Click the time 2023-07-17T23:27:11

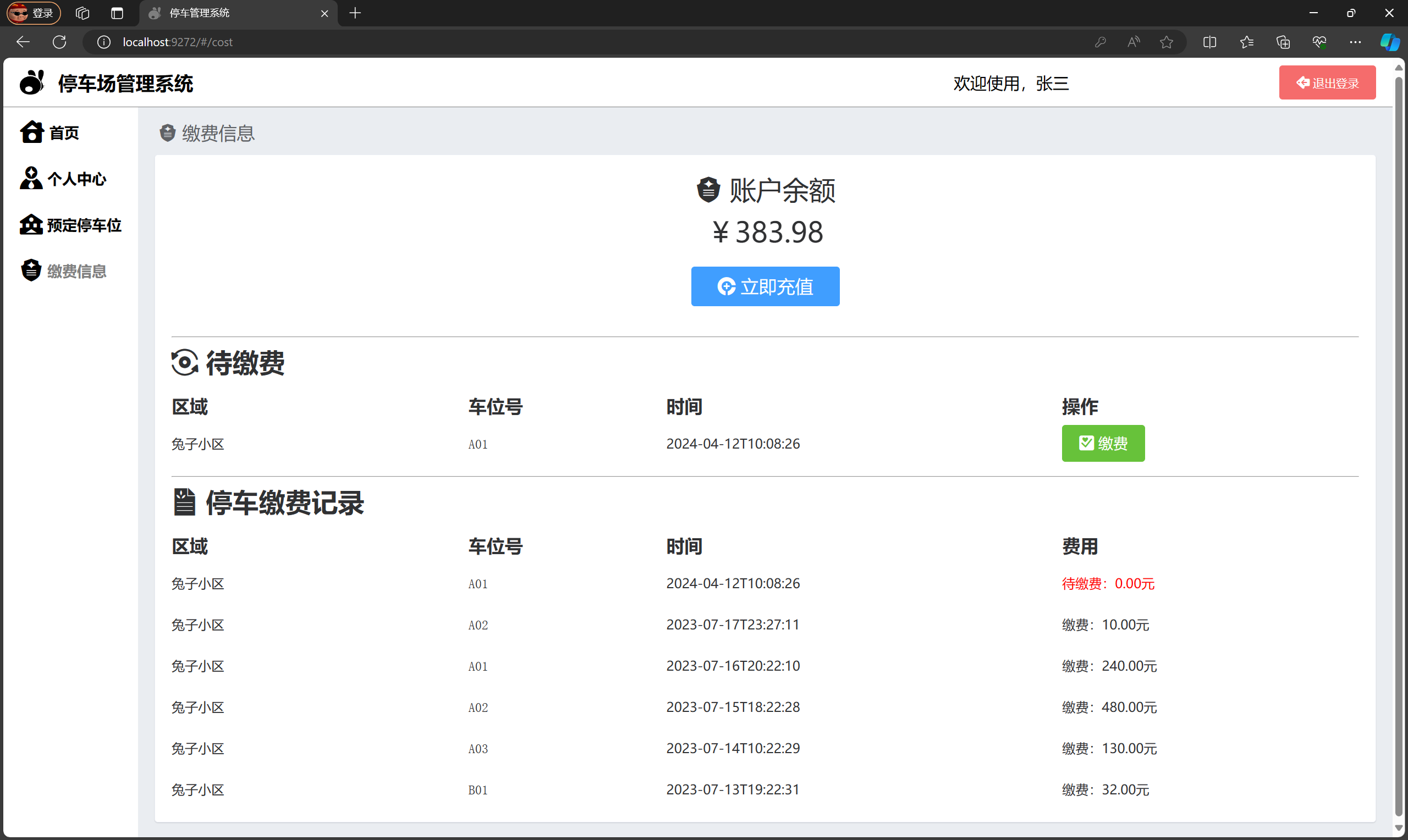point(733,625)
